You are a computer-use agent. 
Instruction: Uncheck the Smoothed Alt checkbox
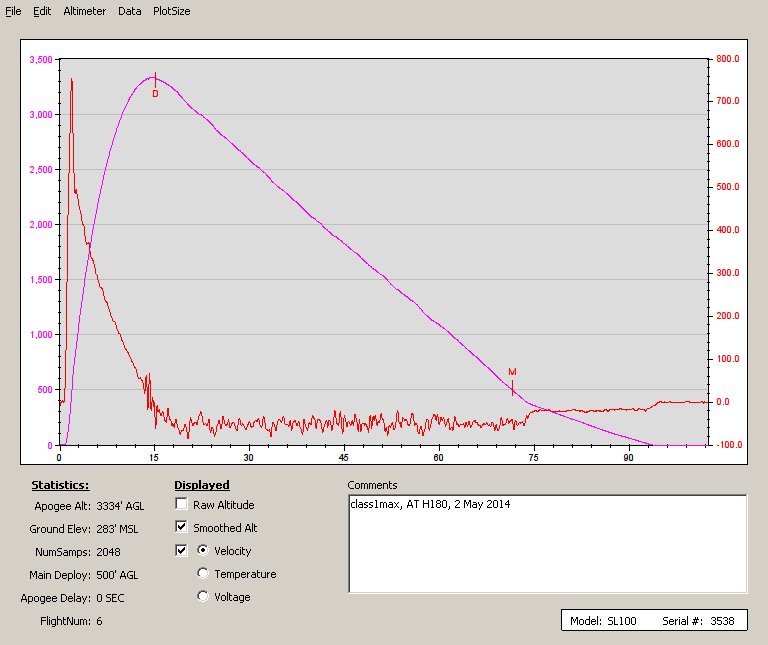[x=181, y=527]
